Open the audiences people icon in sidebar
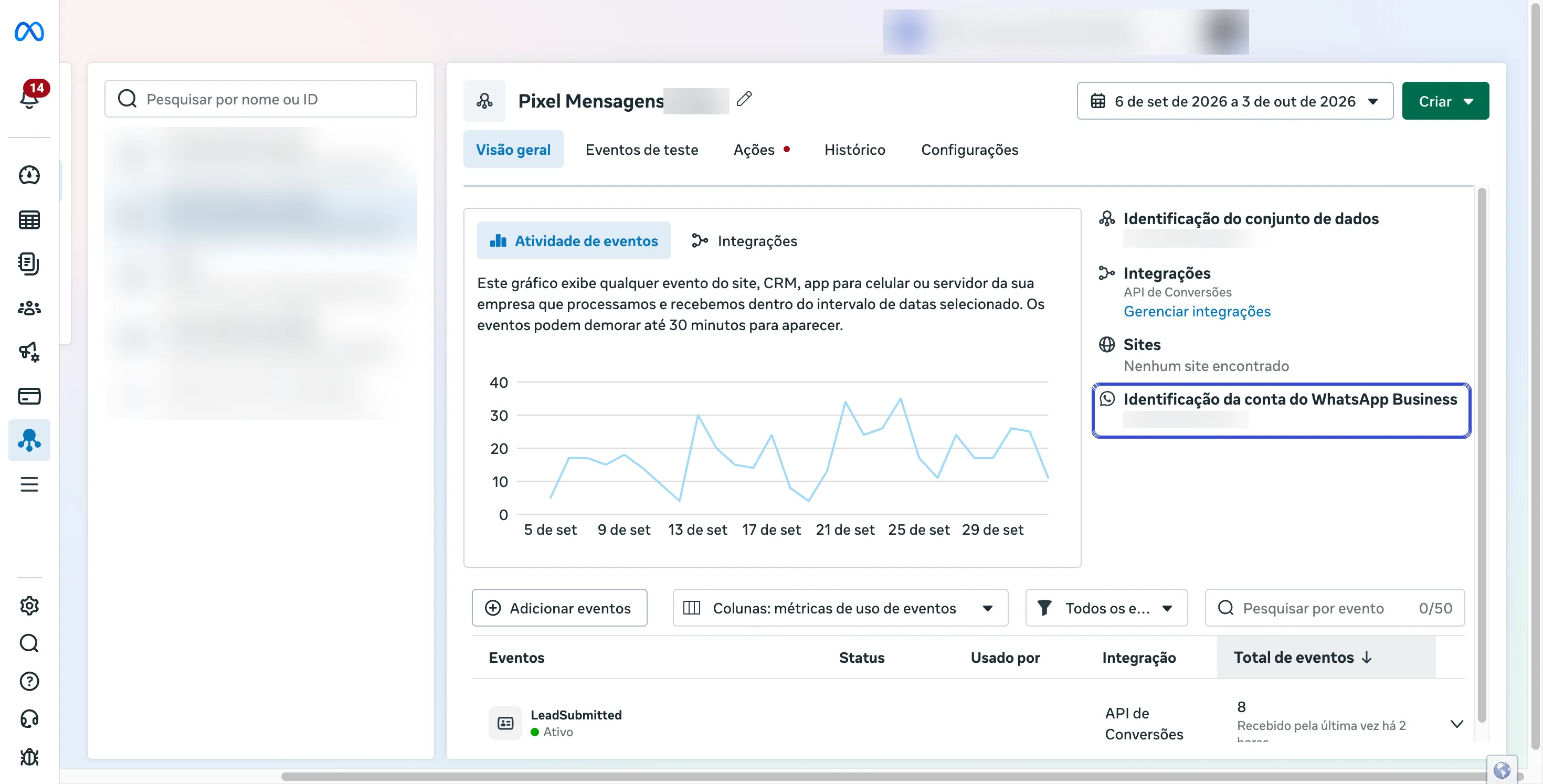 pos(29,308)
